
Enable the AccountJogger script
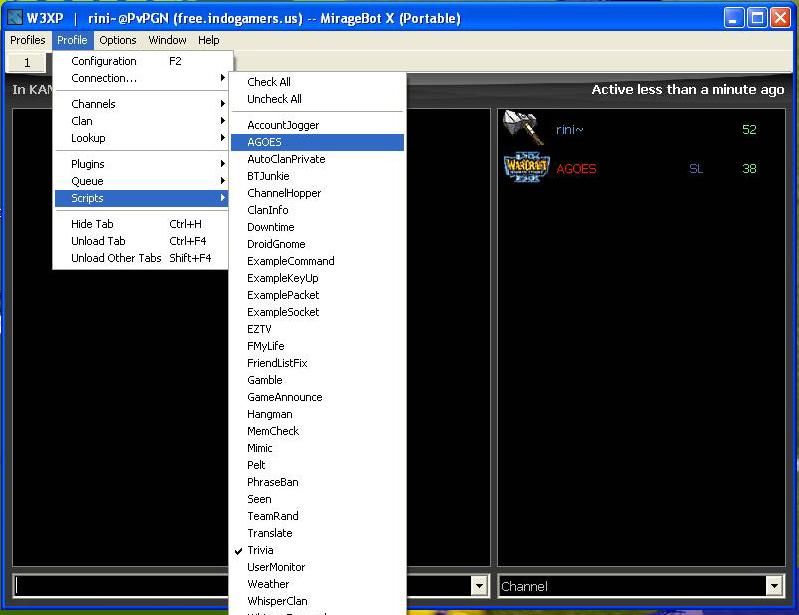pos(317,125)
